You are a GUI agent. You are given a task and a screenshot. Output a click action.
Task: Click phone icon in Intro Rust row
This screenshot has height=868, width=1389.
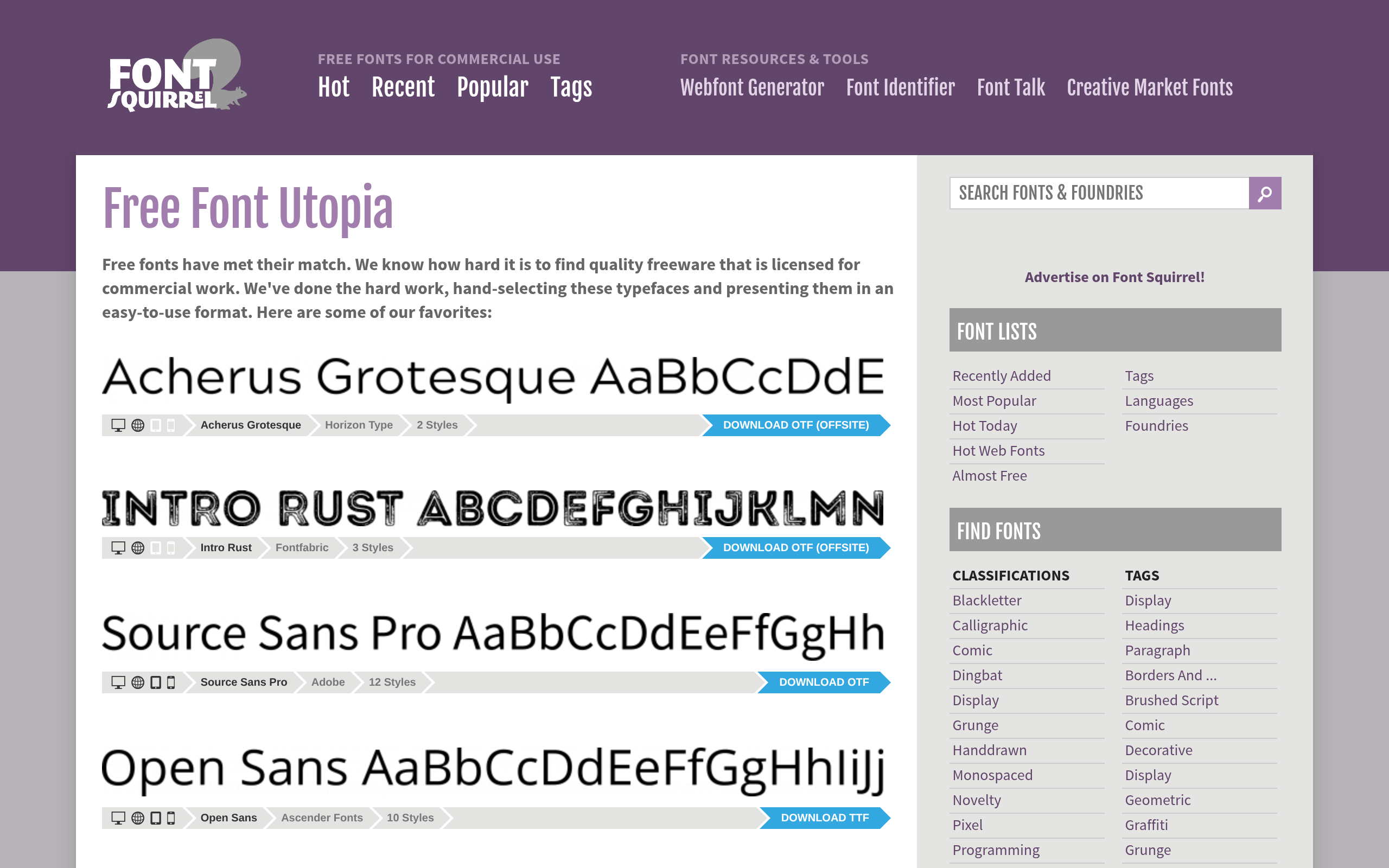coord(171,548)
